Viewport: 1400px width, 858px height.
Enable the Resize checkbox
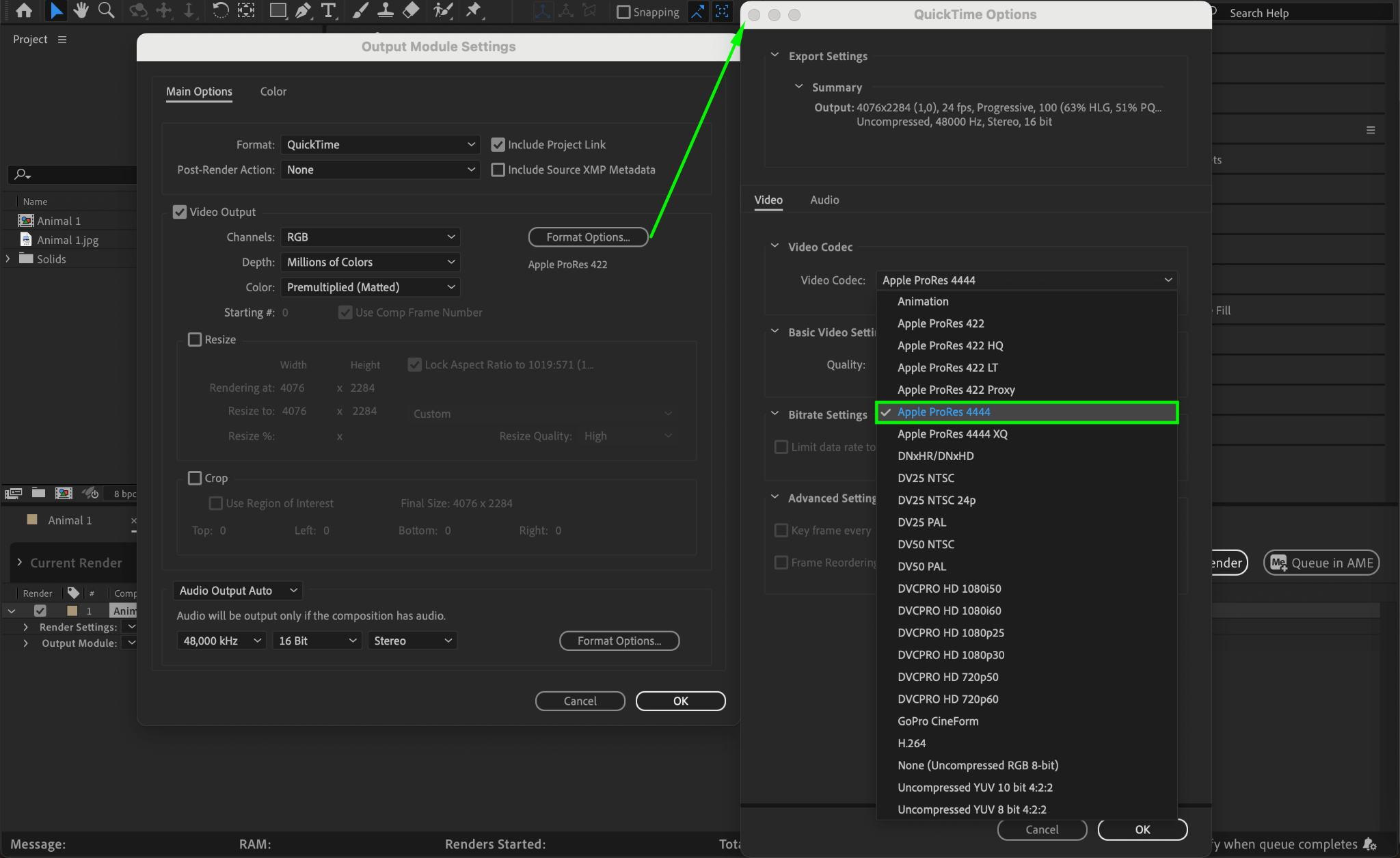[x=195, y=340]
